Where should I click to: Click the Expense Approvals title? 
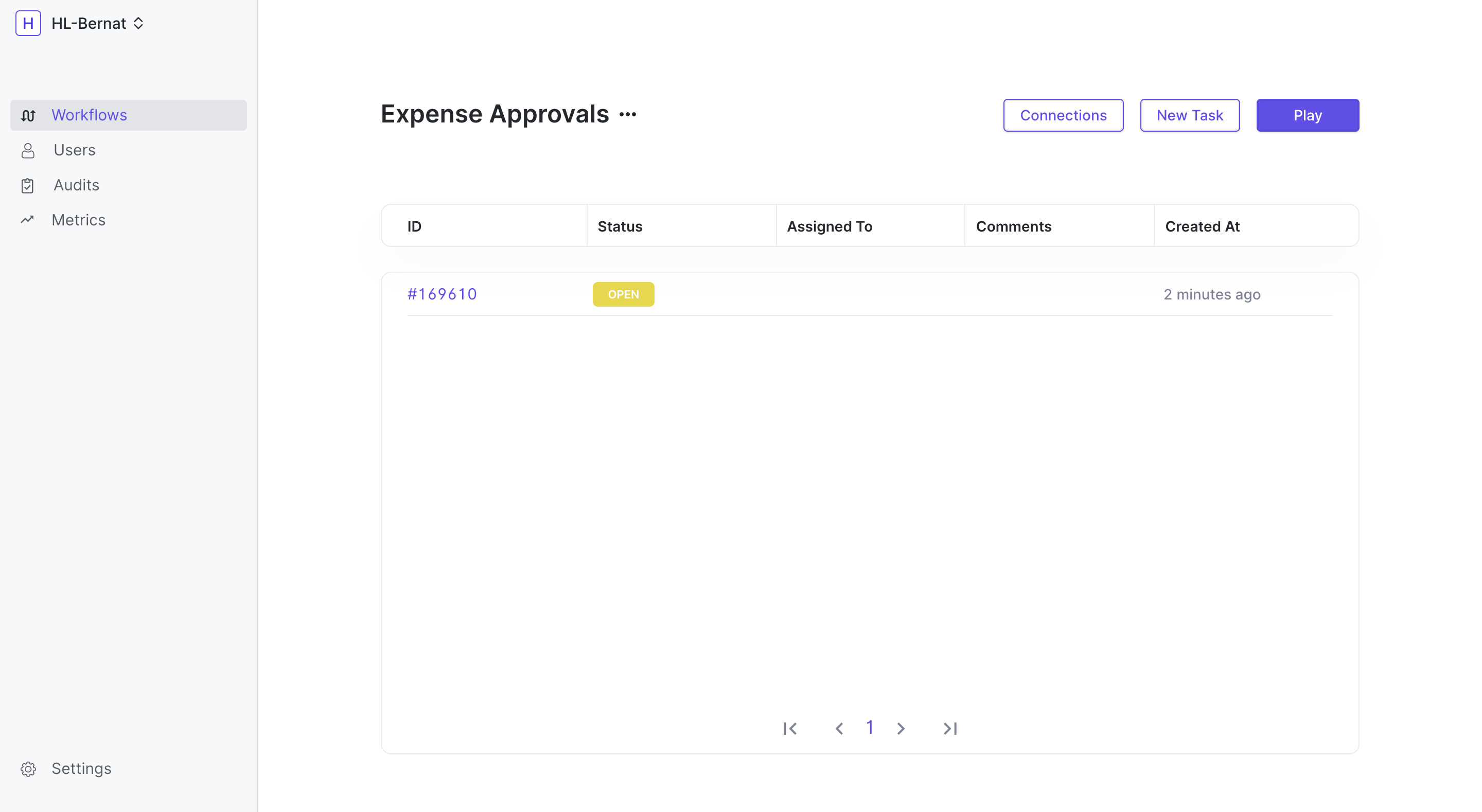point(494,114)
